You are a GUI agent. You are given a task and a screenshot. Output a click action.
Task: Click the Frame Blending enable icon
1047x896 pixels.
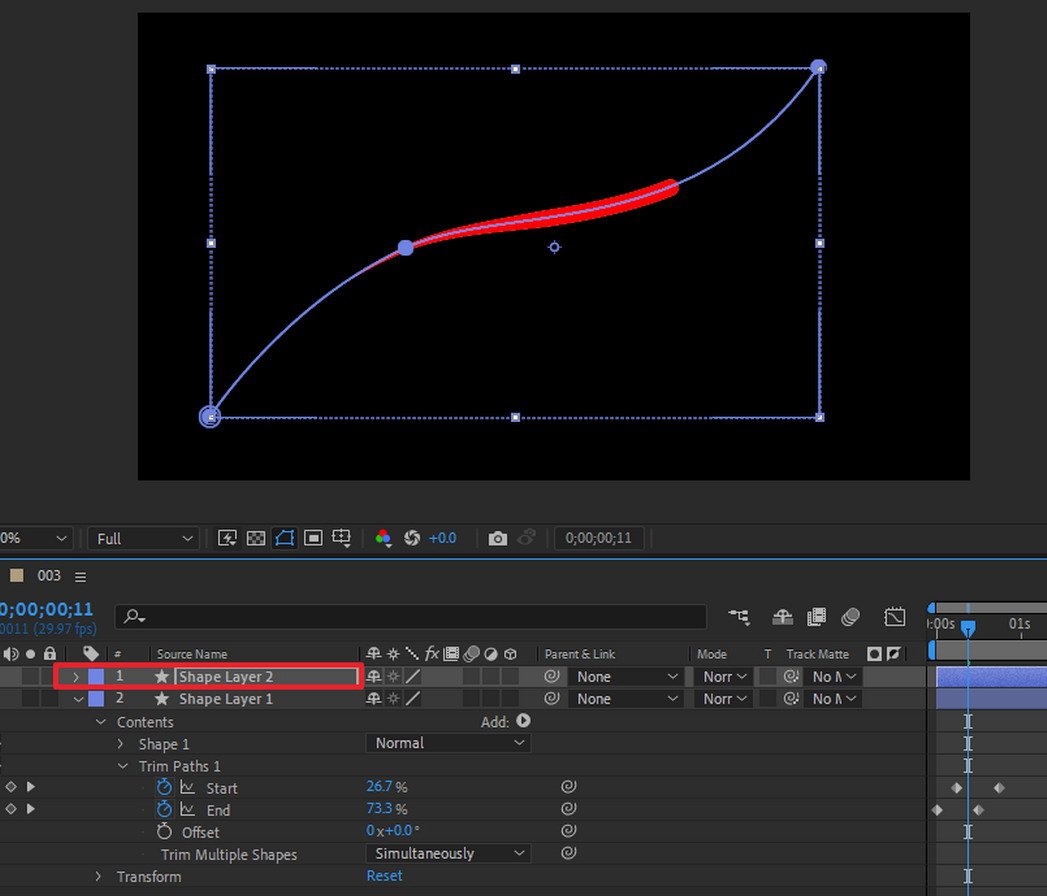pyautogui.click(x=816, y=616)
